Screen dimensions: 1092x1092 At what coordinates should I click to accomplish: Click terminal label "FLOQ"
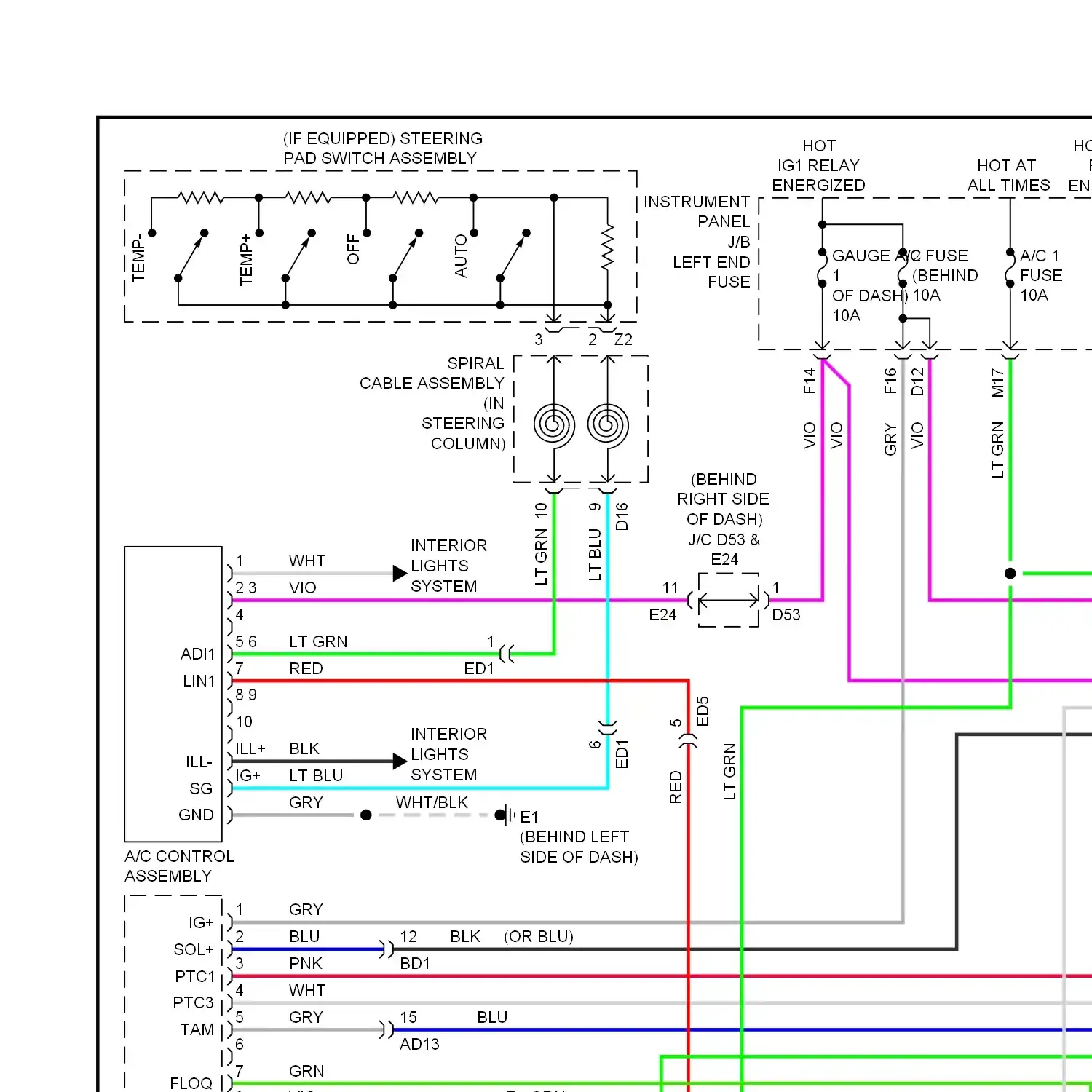pyautogui.click(x=191, y=1083)
